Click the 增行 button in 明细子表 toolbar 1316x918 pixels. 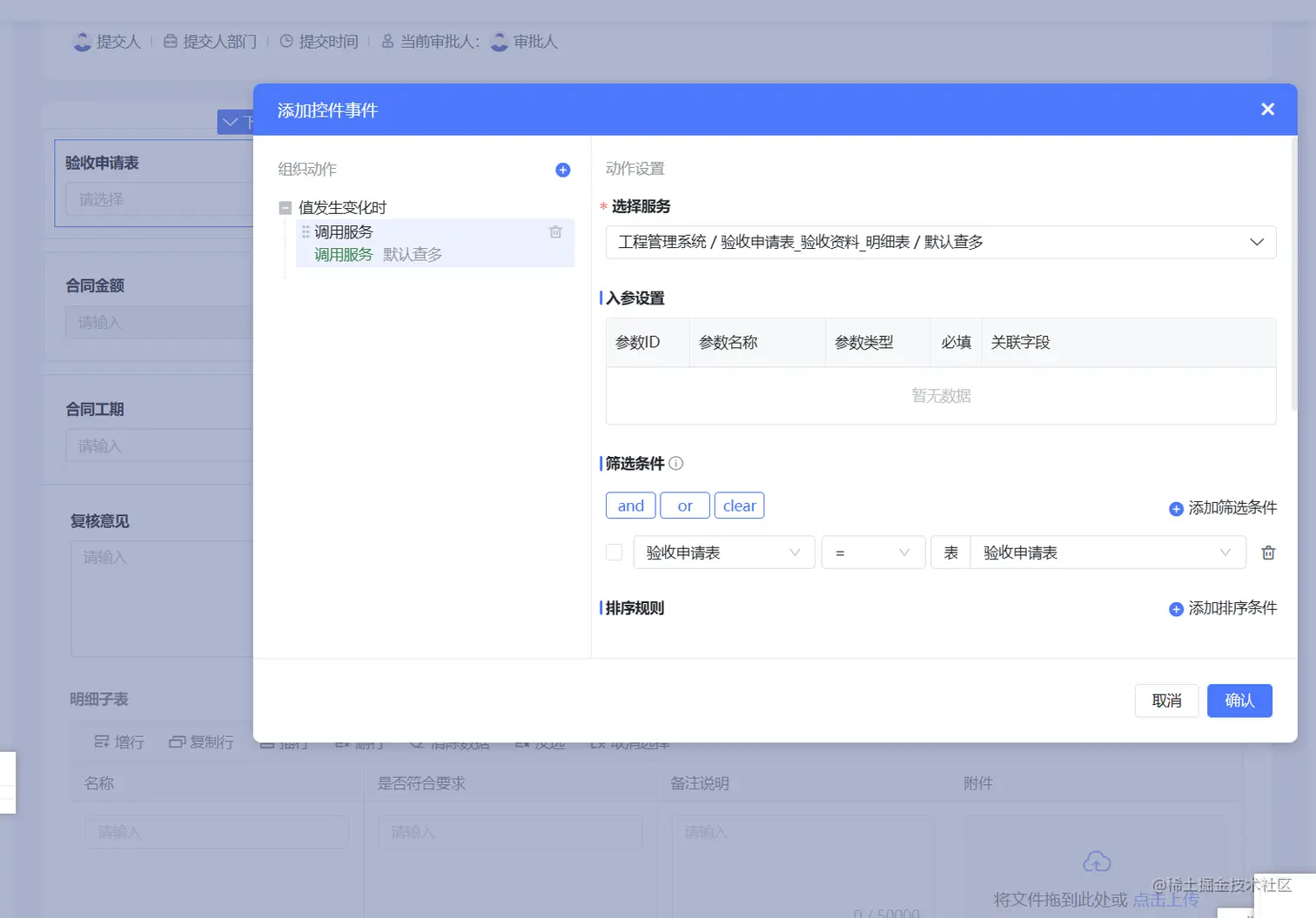119,742
